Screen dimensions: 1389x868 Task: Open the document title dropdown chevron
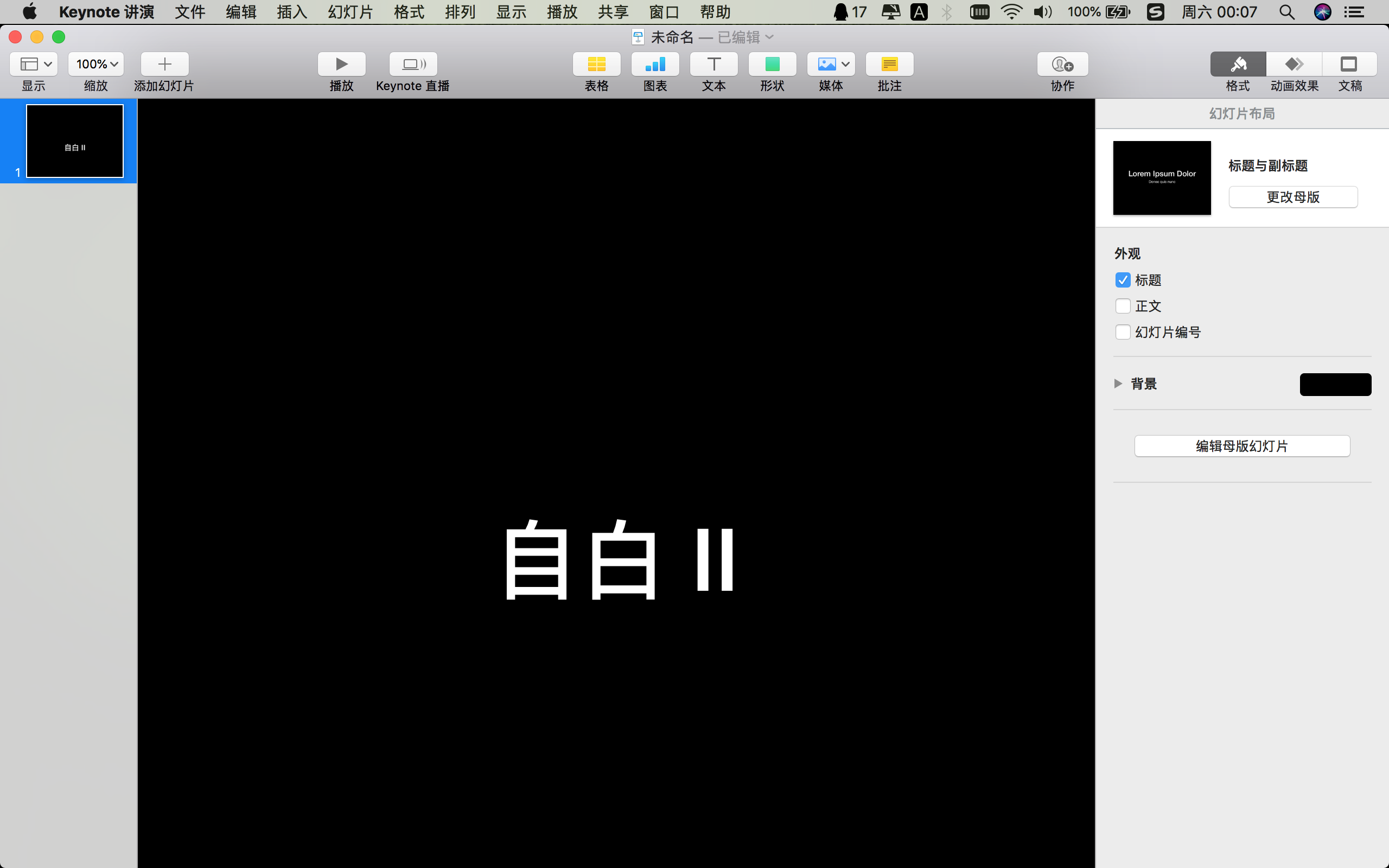click(770, 37)
